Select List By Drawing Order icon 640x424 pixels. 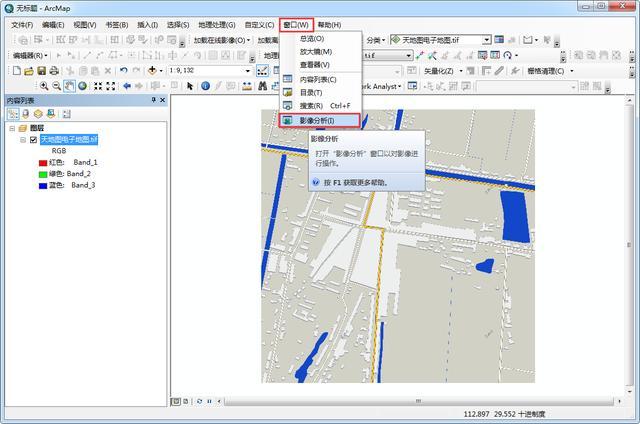coord(13,114)
